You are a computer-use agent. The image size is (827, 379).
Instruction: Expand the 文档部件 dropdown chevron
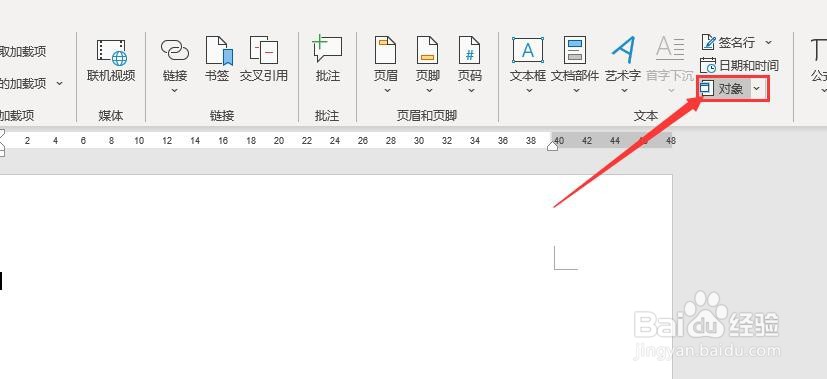pyautogui.click(x=576, y=91)
